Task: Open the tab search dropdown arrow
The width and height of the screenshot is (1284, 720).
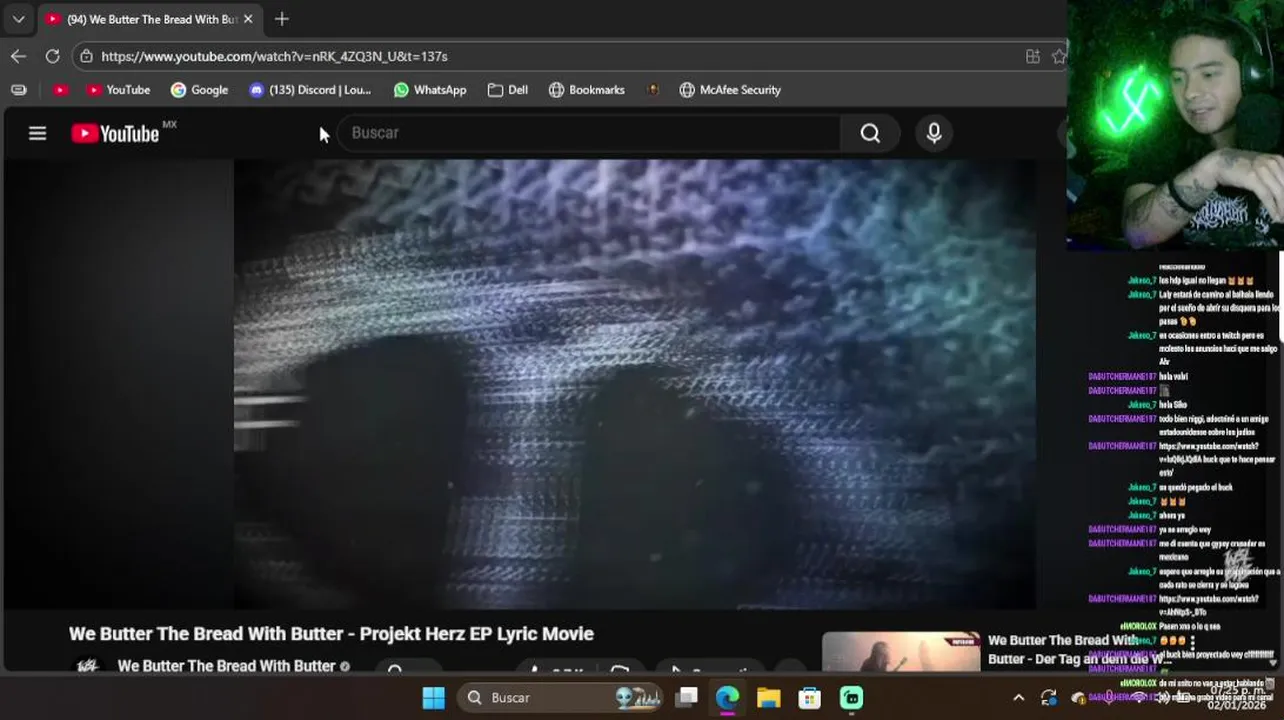Action: click(18, 19)
